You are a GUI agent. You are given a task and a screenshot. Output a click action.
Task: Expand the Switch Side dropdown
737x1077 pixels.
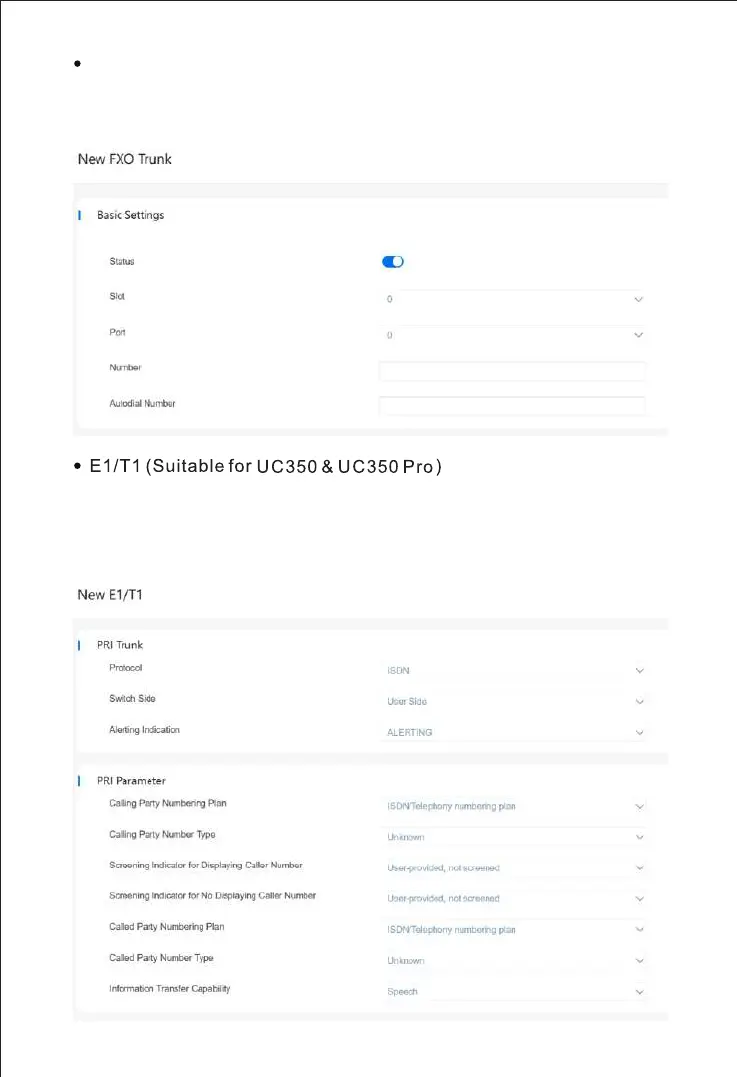(x=511, y=702)
